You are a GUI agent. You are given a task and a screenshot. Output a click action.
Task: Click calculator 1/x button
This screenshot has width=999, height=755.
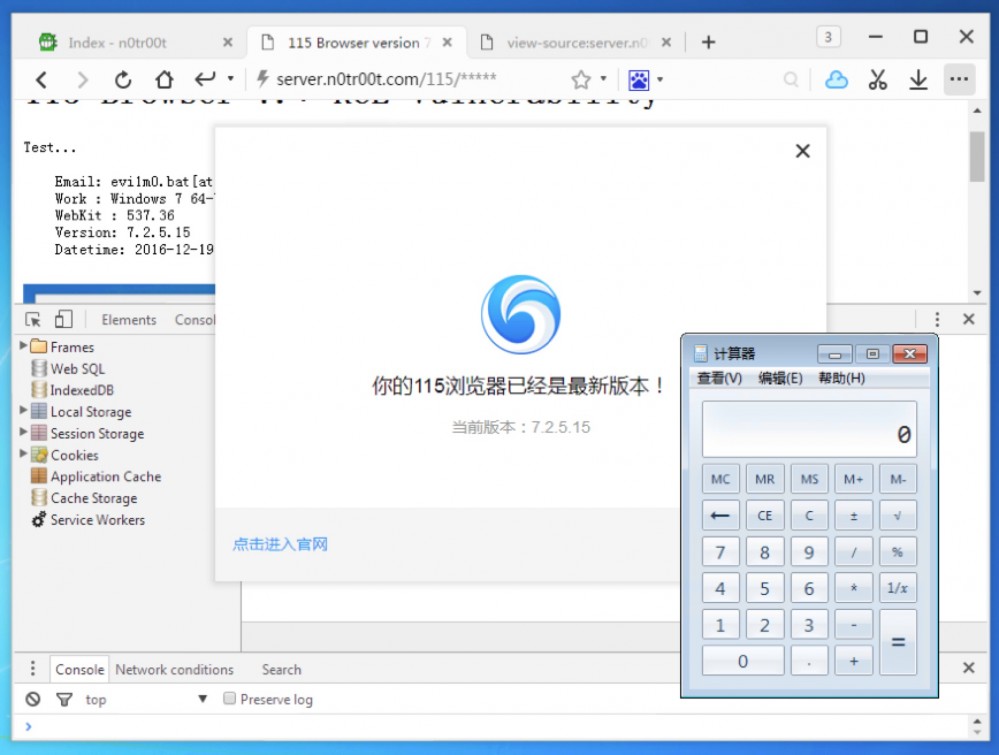click(898, 588)
